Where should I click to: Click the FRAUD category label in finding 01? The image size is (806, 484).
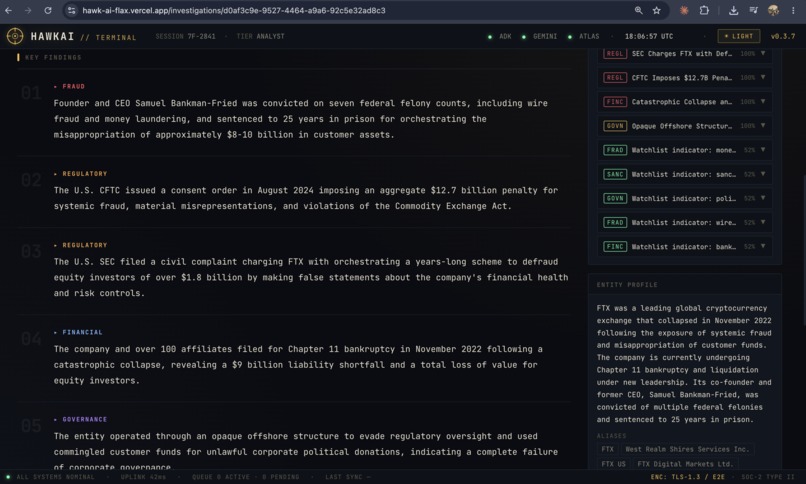click(74, 86)
